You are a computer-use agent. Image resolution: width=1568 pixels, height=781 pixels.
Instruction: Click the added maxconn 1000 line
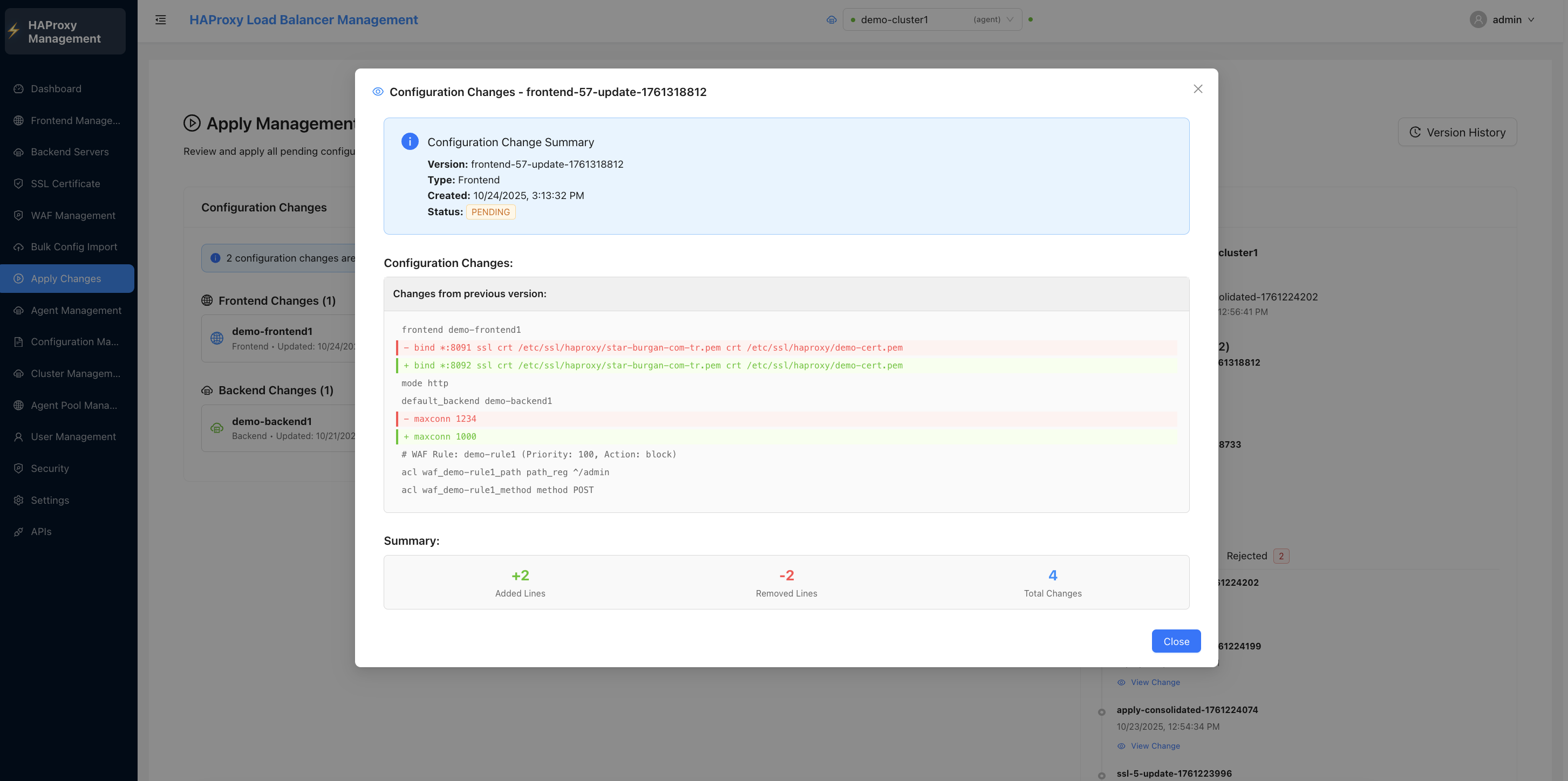pos(787,437)
